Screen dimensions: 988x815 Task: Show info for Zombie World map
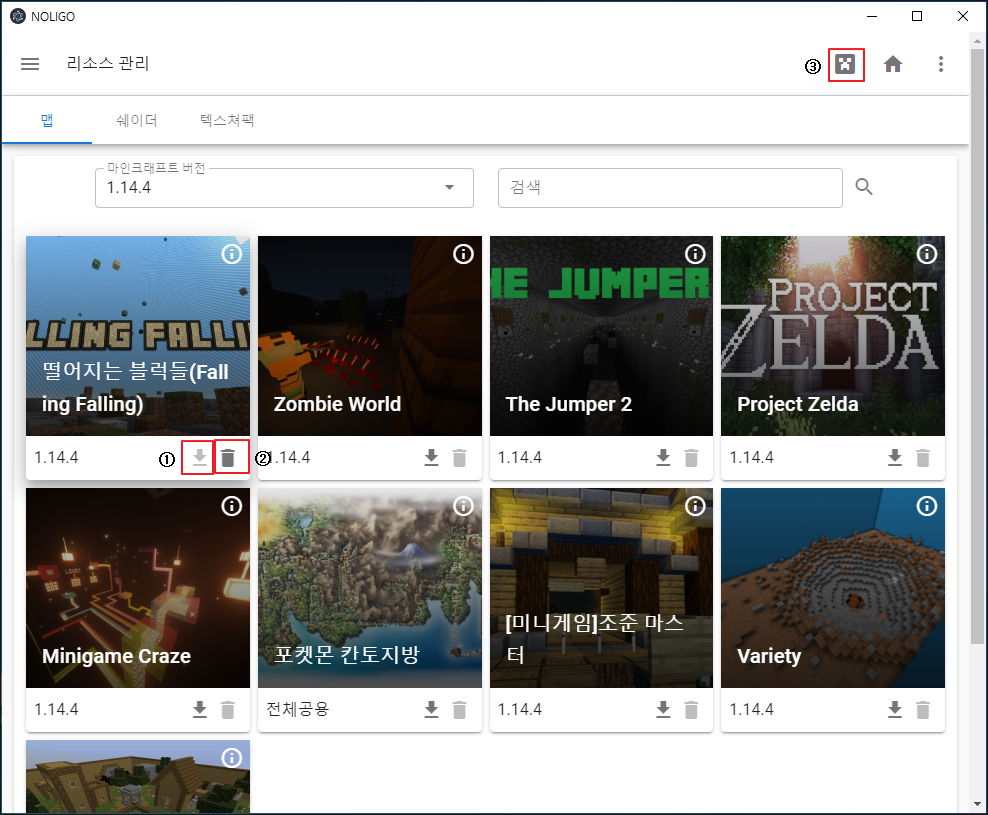click(464, 254)
